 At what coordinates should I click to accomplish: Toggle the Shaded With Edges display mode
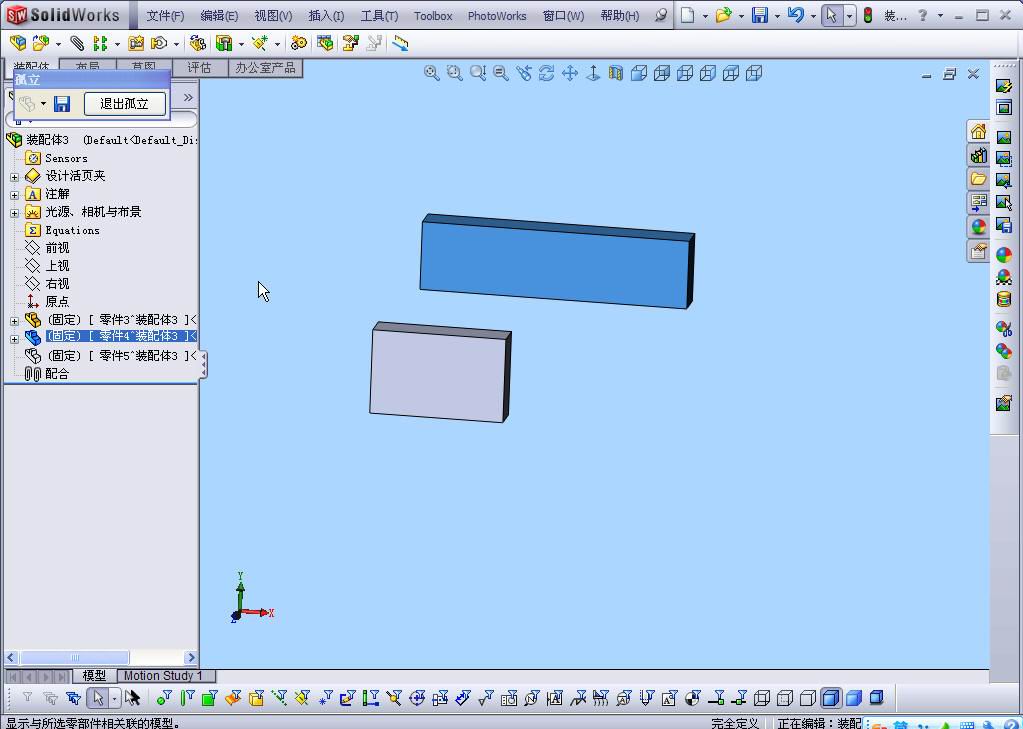click(x=831, y=698)
